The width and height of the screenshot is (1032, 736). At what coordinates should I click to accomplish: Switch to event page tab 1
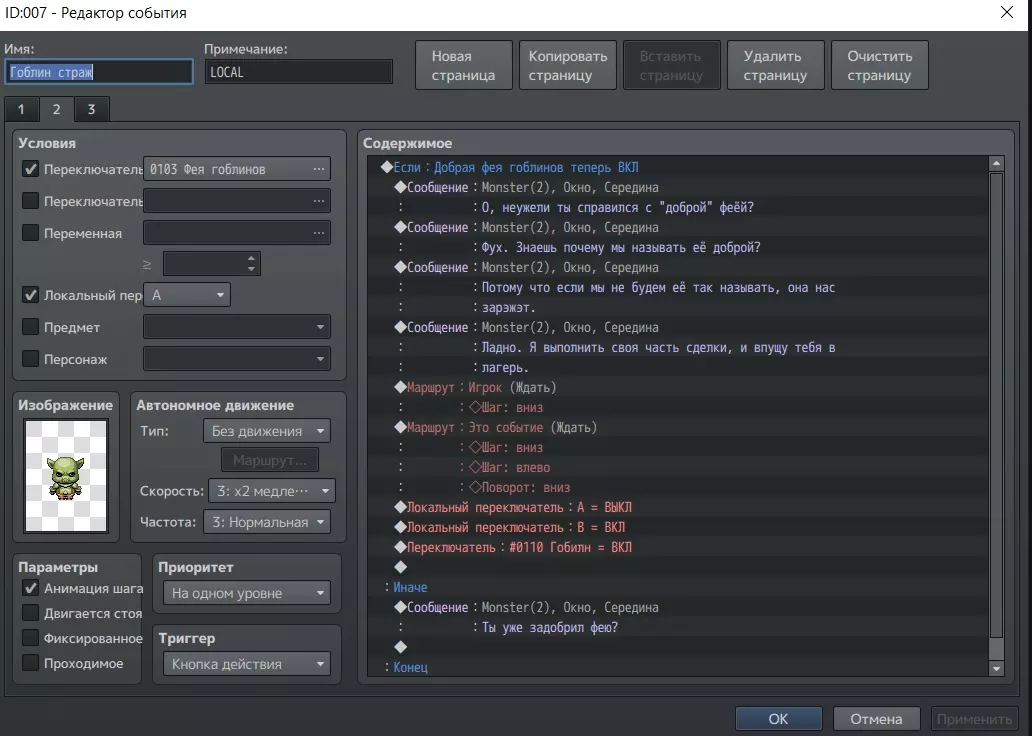pos(21,109)
